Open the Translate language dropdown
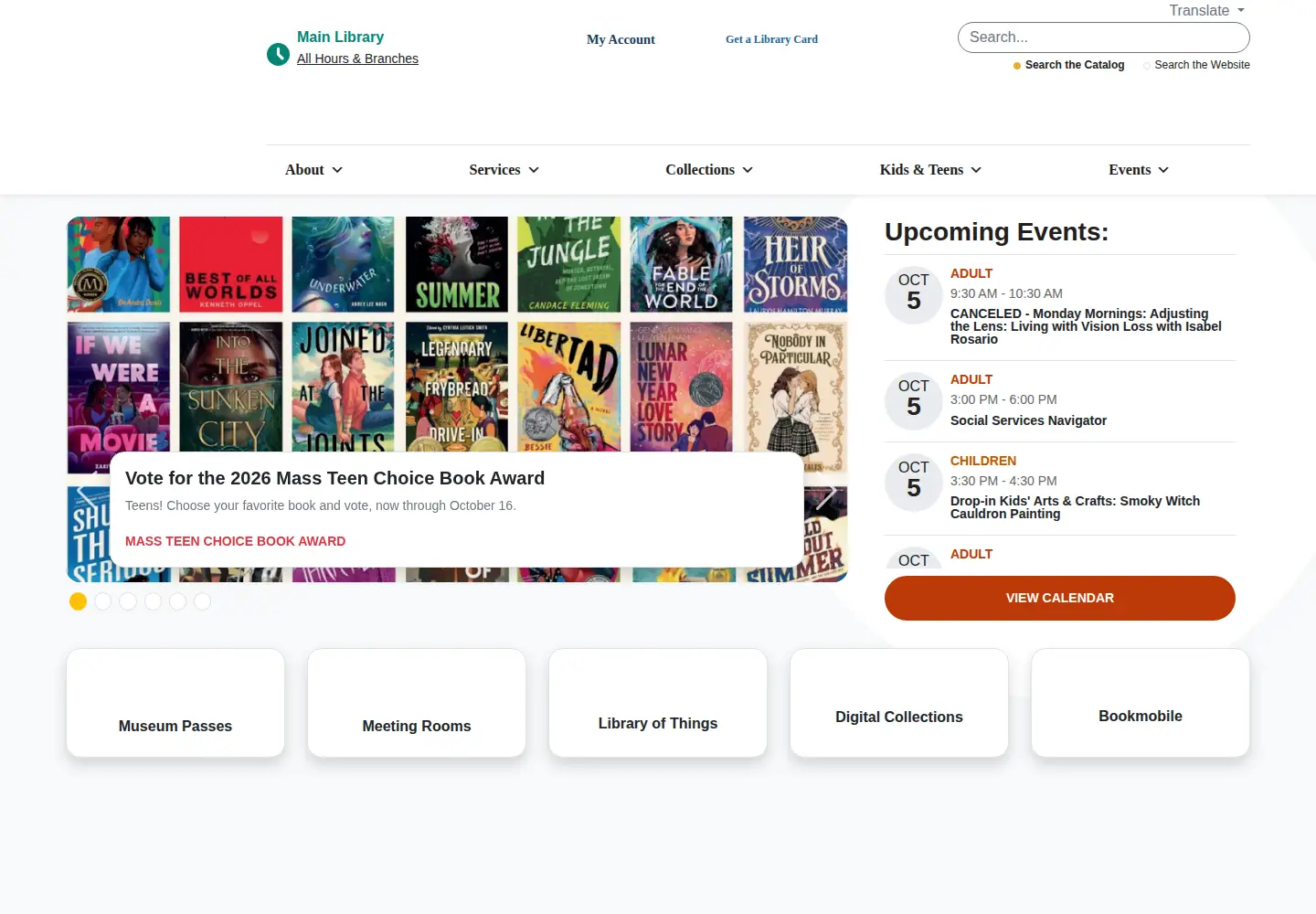The width and height of the screenshot is (1316, 914). coord(1206,11)
